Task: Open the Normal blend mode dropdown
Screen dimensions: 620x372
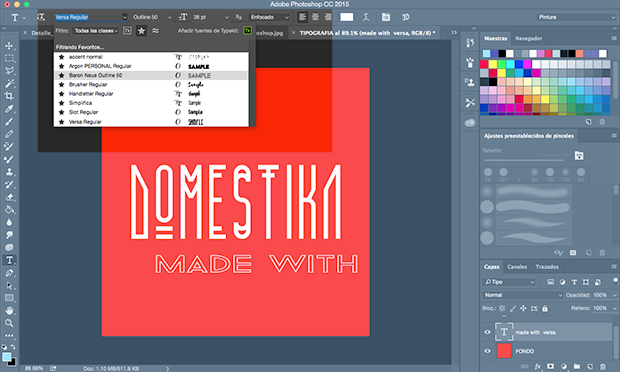Action: (x=522, y=295)
